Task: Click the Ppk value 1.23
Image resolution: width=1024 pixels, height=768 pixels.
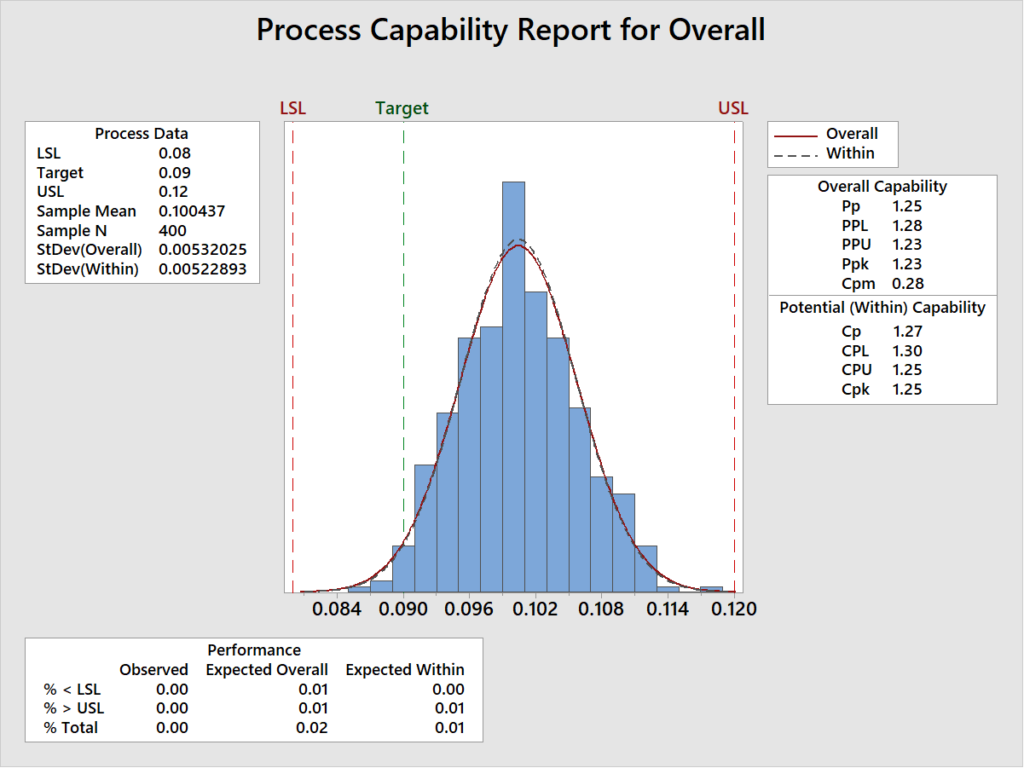Action: point(907,264)
